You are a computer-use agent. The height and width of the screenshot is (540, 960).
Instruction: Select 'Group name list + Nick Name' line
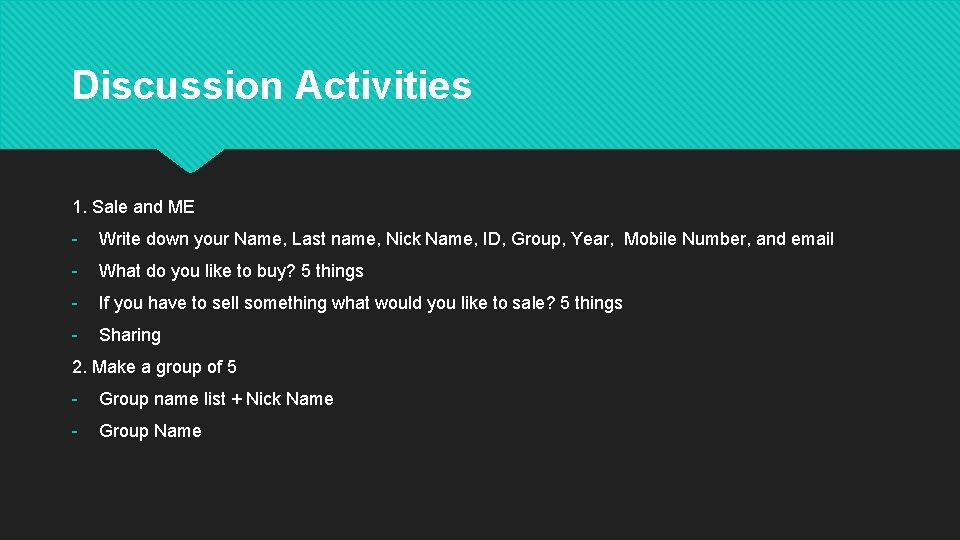[216, 399]
